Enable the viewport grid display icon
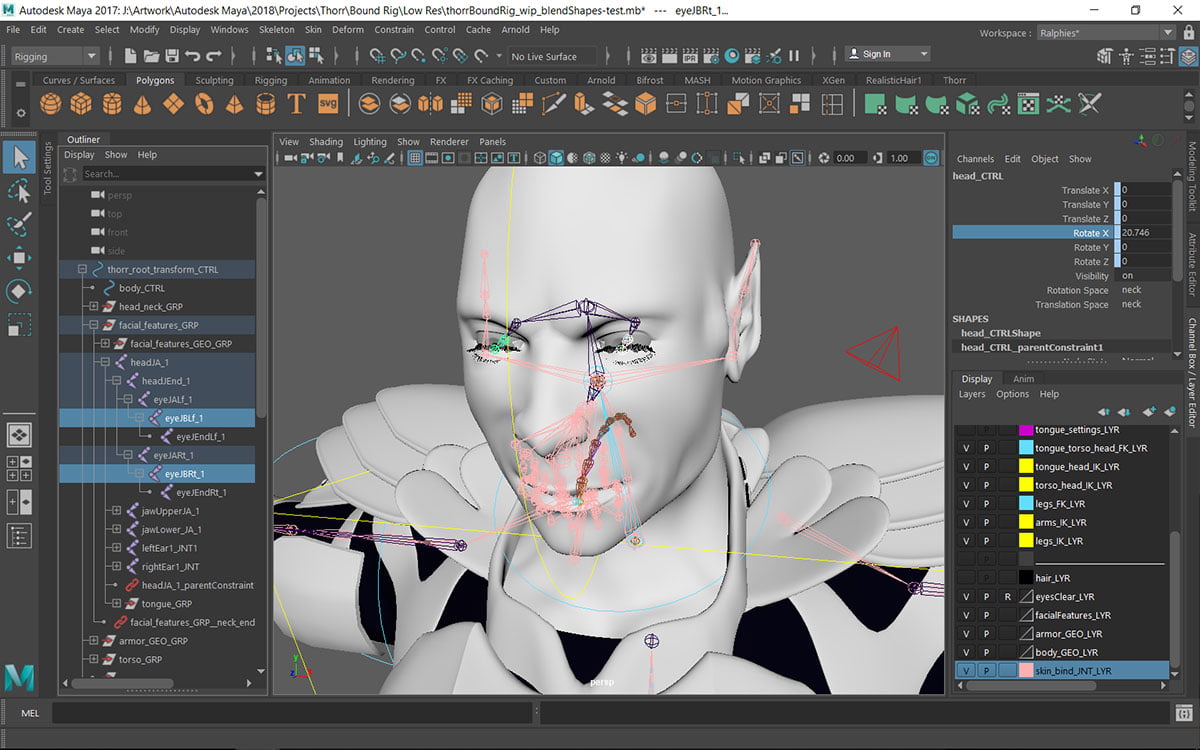This screenshot has height=750, width=1200. click(x=415, y=157)
